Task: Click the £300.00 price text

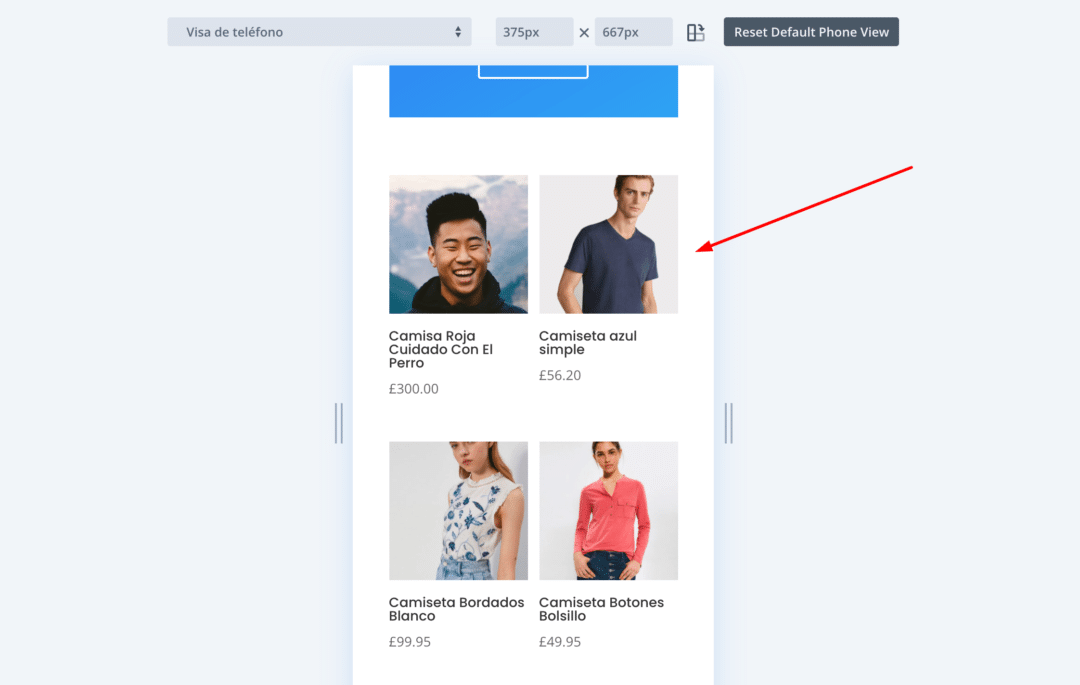Action: (413, 389)
